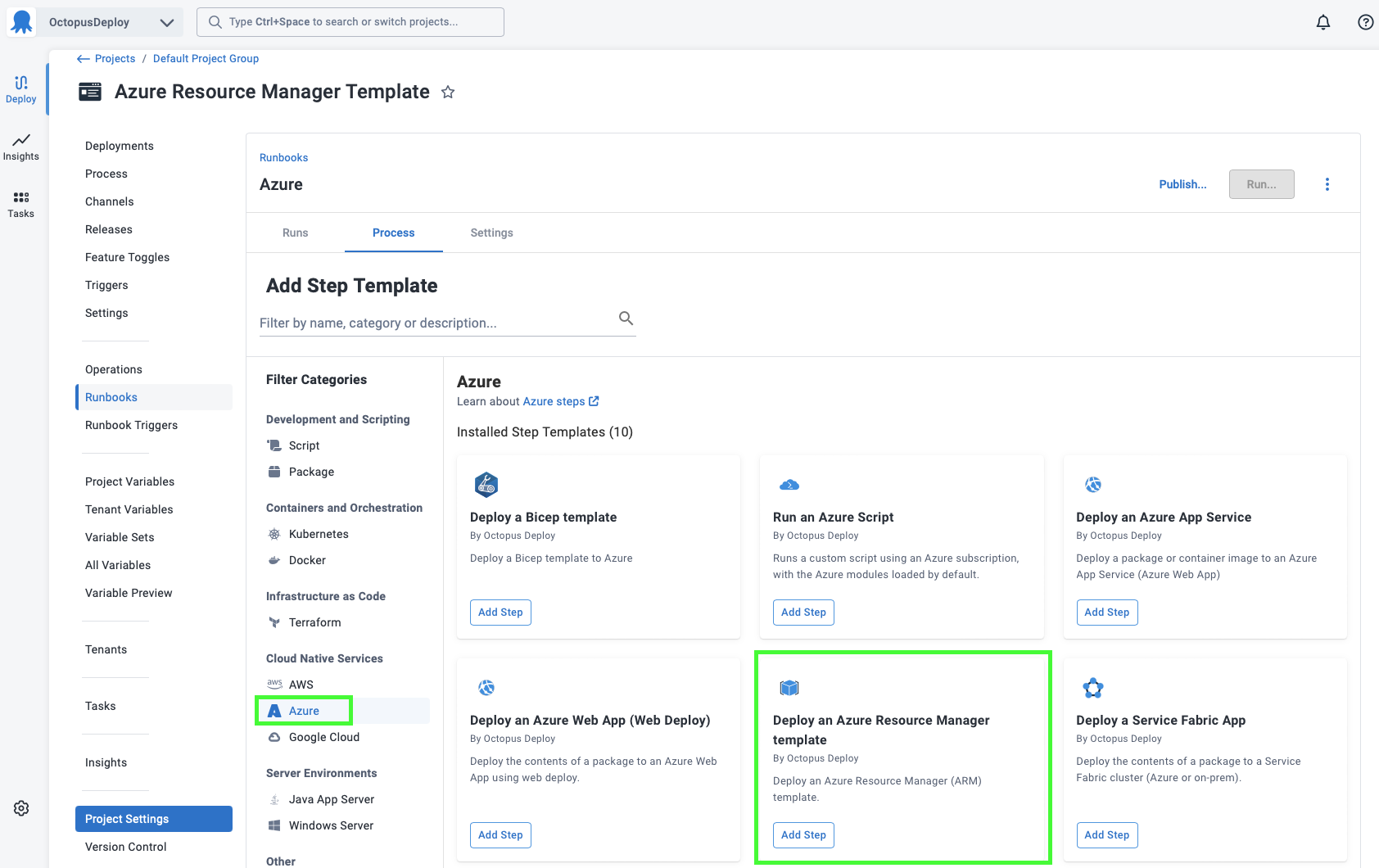Viewport: 1379px width, 868px height.
Task: Filter step templates by Terraform category
Action: point(314,622)
